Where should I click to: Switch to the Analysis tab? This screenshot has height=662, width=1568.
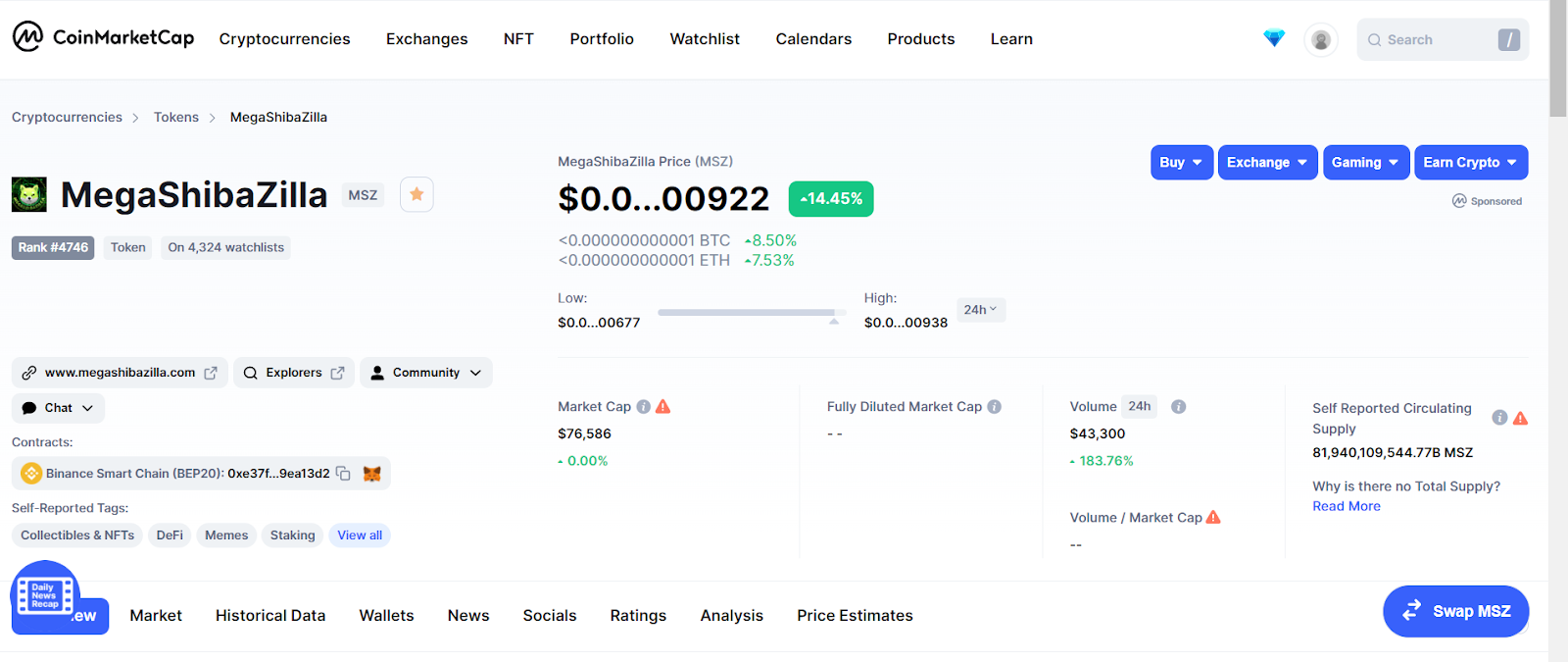click(731, 616)
